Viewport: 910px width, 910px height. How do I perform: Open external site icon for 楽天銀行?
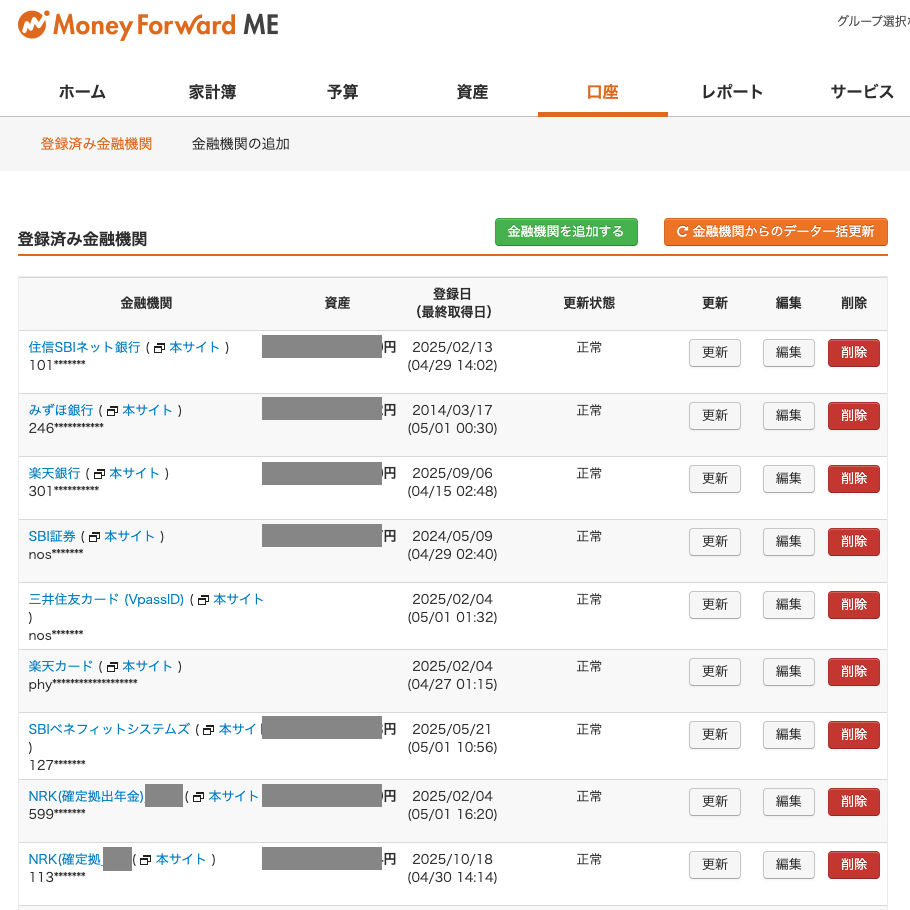pyautogui.click(x=100, y=474)
